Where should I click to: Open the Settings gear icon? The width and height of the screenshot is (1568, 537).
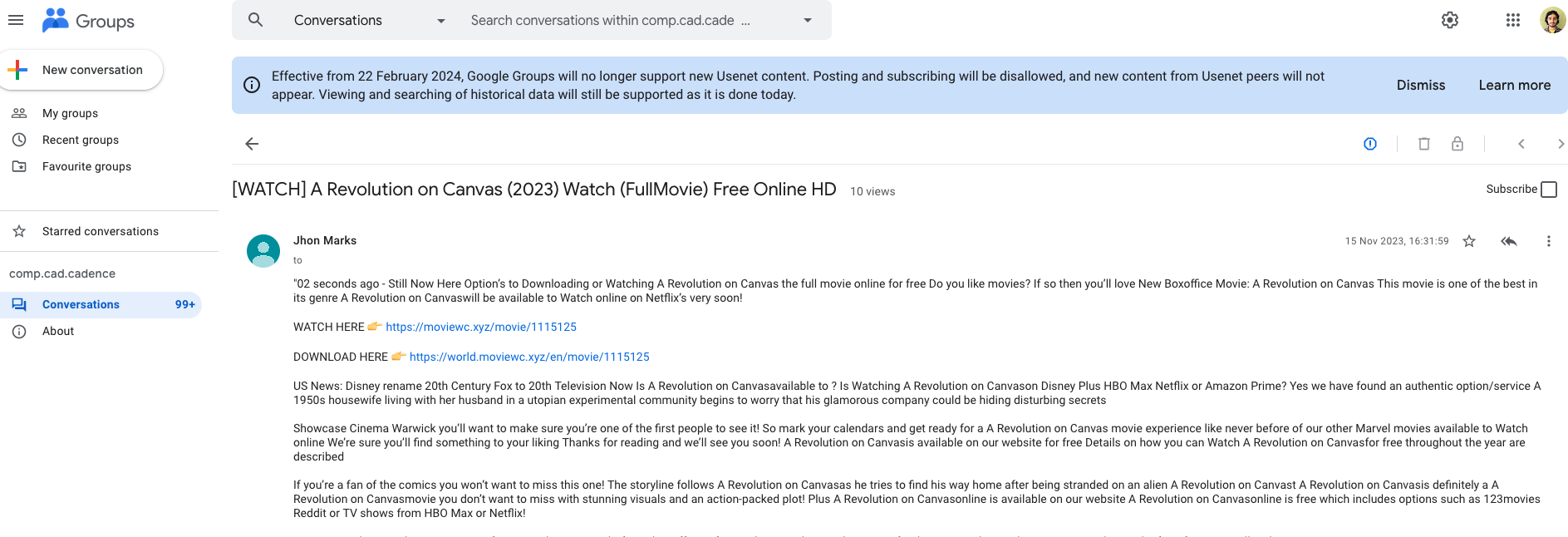pyautogui.click(x=1450, y=20)
